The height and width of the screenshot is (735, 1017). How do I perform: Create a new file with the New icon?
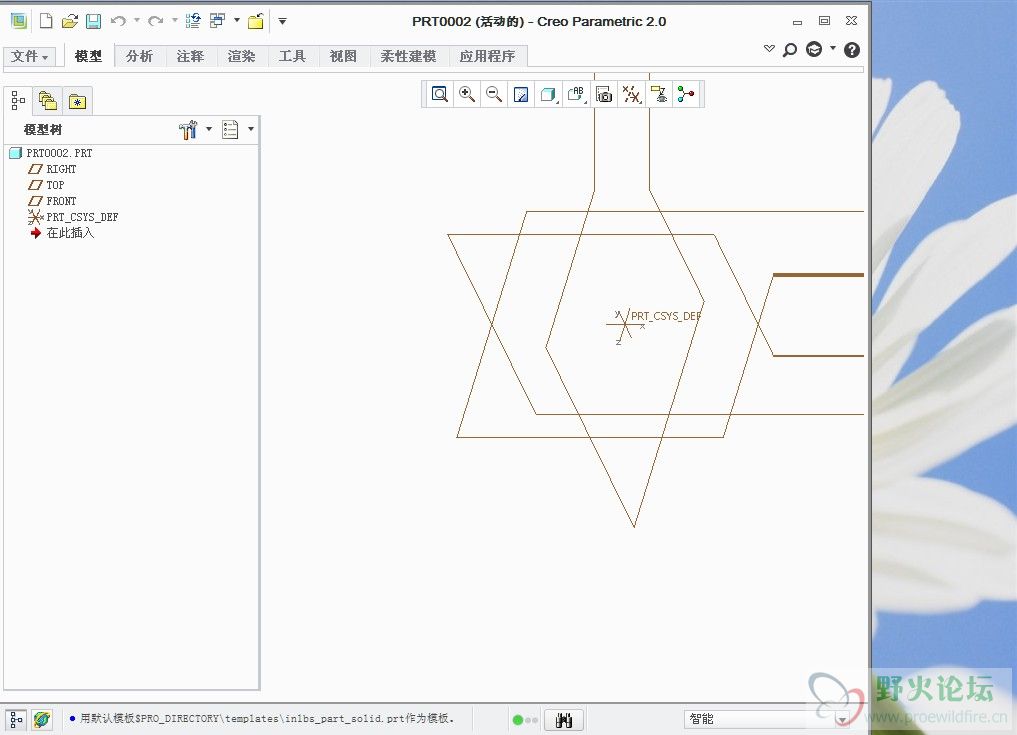click(x=46, y=21)
